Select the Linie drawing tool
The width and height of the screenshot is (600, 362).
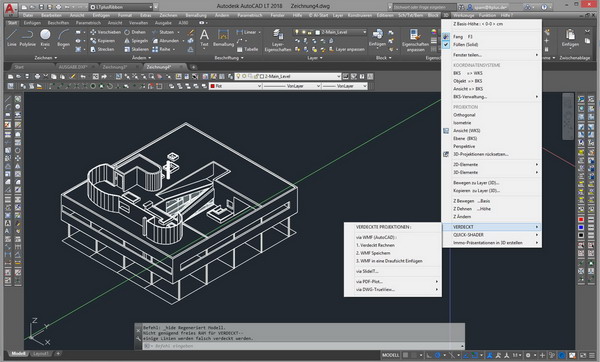[12, 38]
